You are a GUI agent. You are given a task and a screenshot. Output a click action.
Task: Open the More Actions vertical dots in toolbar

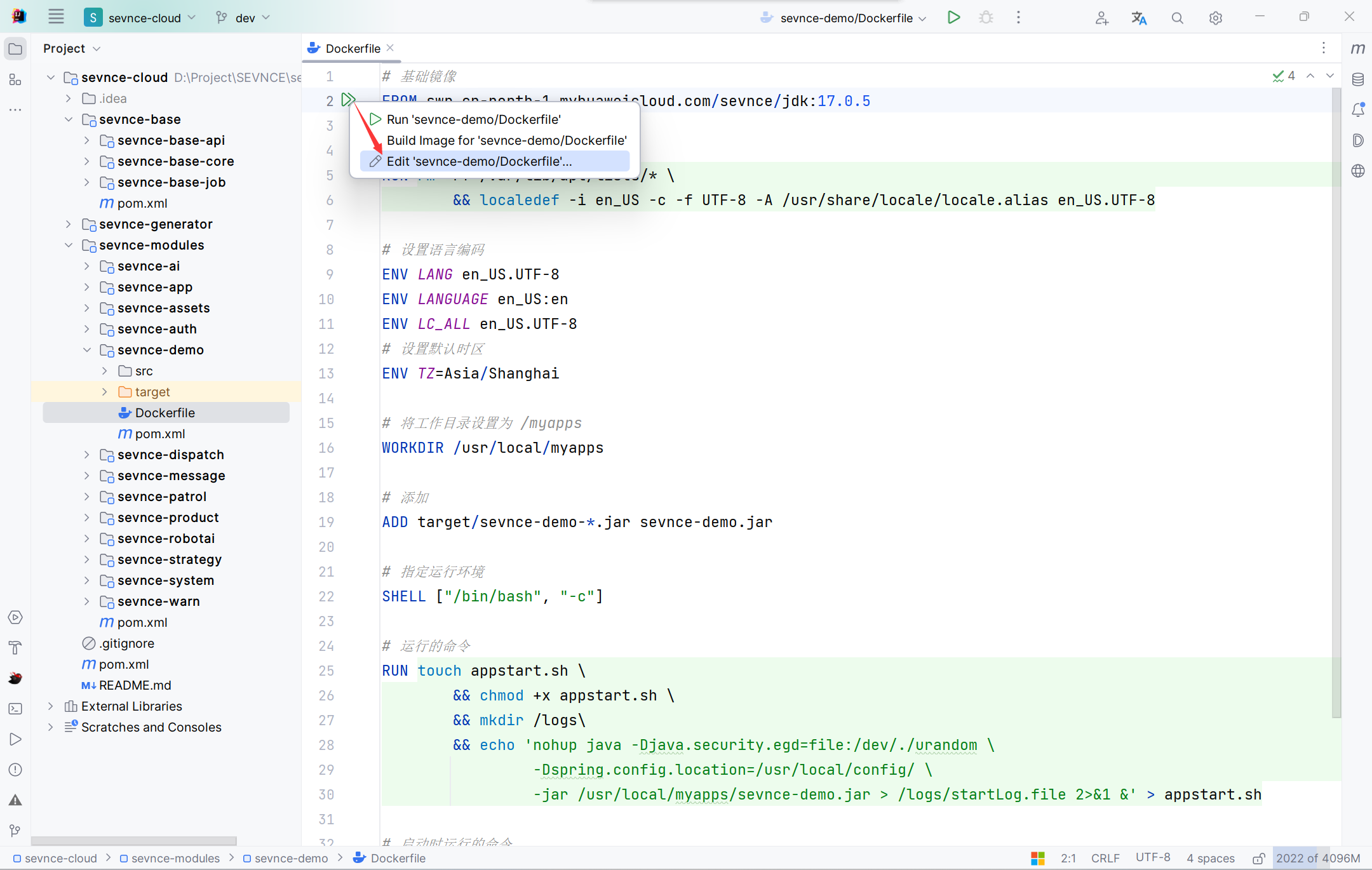1018,17
